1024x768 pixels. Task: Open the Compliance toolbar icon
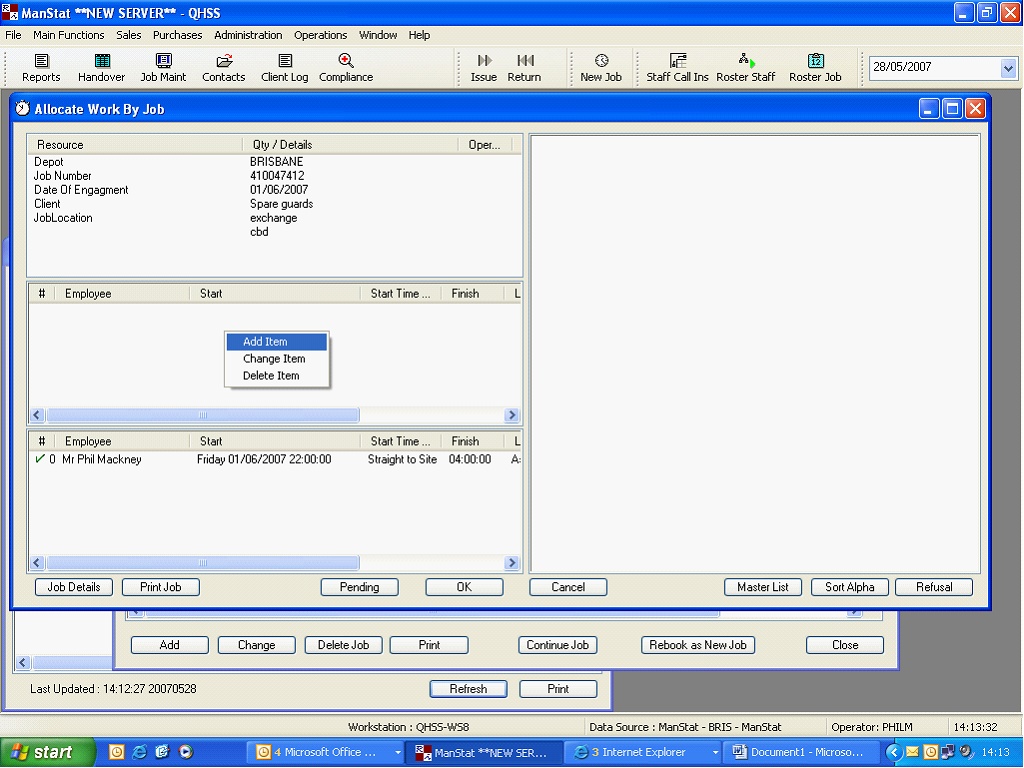coord(346,62)
